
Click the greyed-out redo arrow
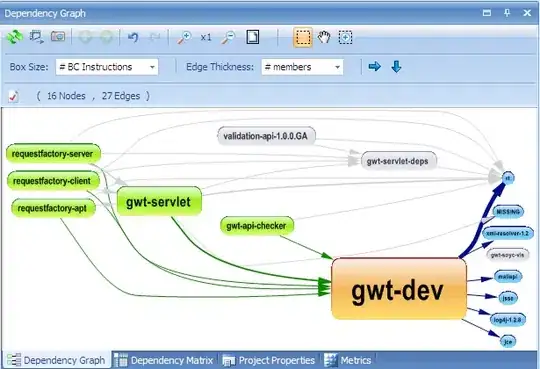click(x=155, y=37)
